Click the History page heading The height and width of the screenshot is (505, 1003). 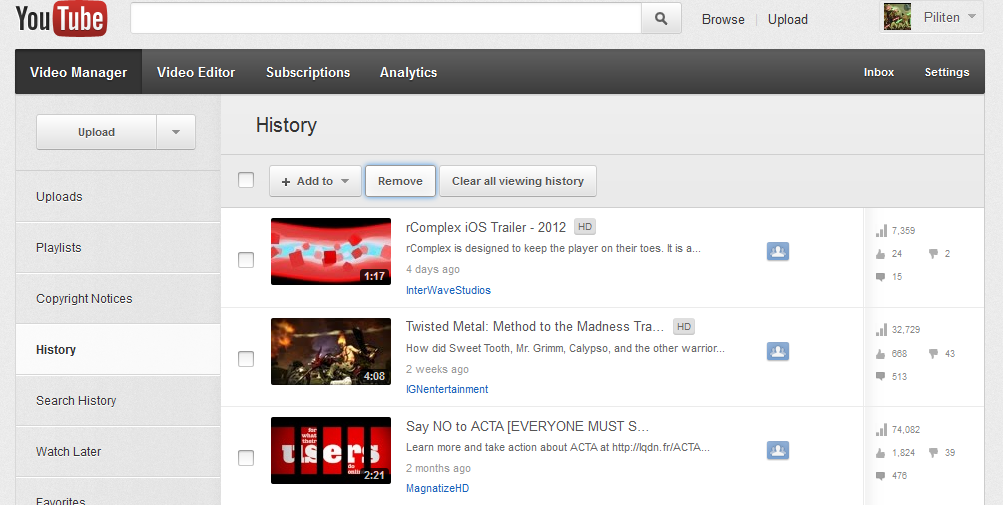click(286, 125)
